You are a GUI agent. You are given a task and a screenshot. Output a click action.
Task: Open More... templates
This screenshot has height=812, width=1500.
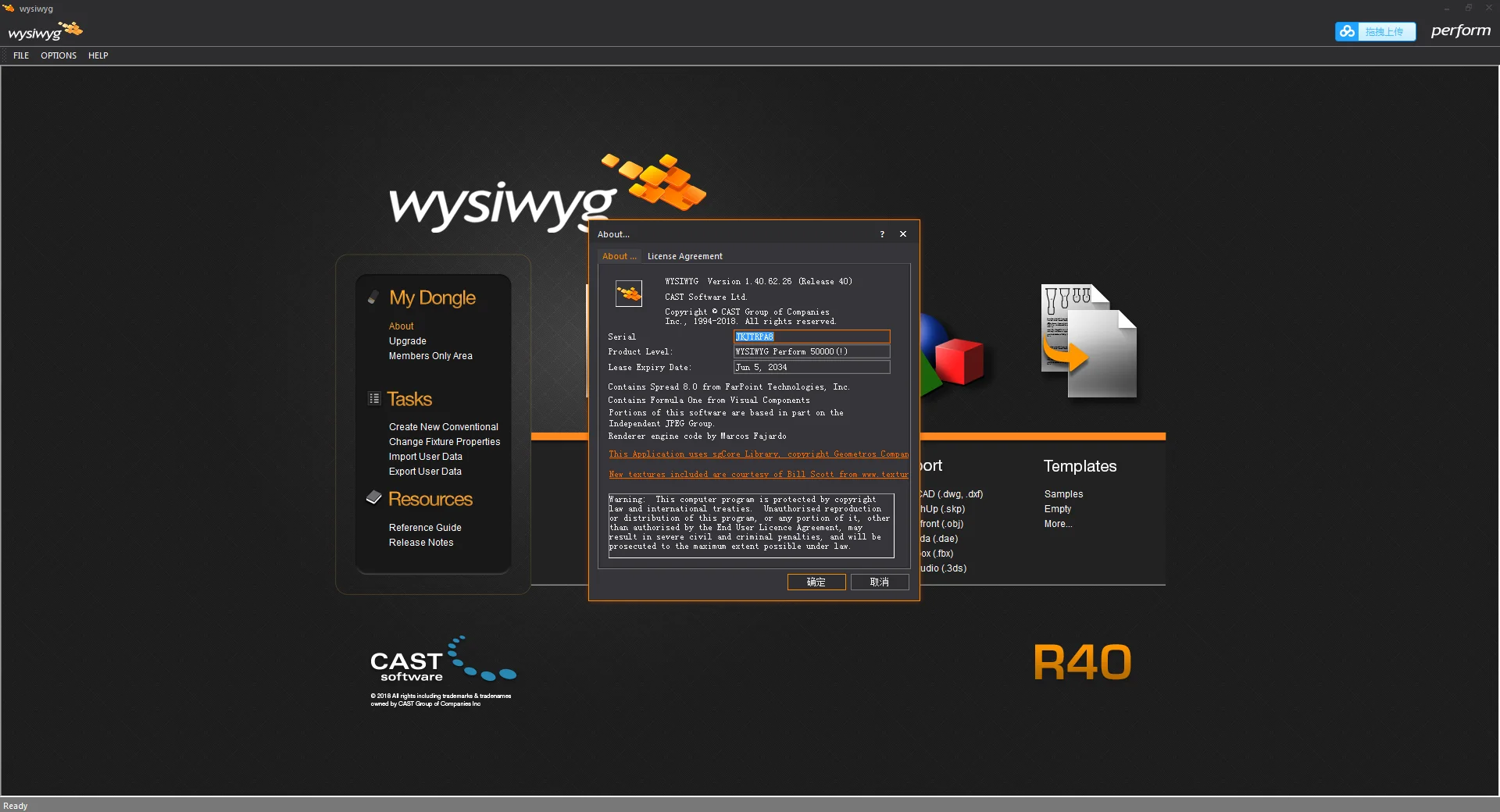click(x=1059, y=524)
